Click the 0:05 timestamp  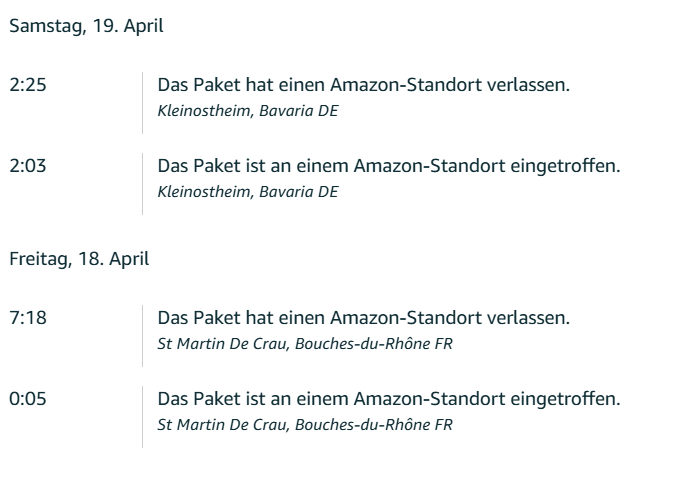pyautogui.click(x=28, y=399)
